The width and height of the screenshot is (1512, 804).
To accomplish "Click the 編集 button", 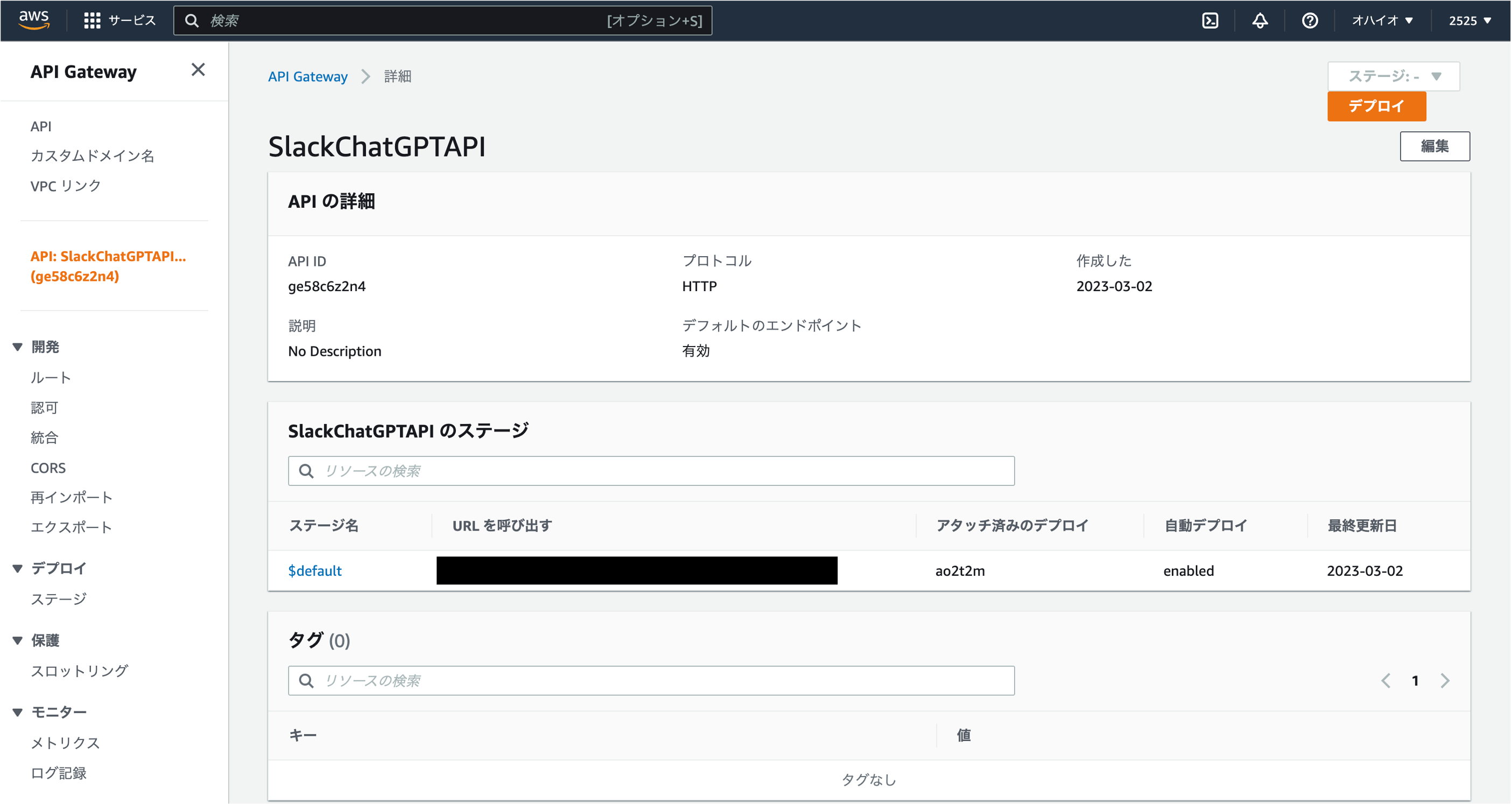I will click(1434, 146).
